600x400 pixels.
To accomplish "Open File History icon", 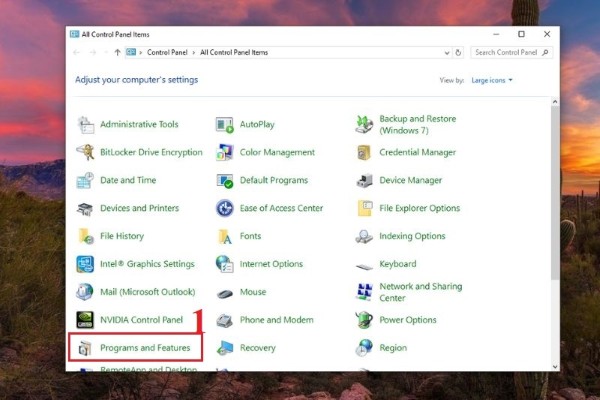I will pyautogui.click(x=86, y=236).
